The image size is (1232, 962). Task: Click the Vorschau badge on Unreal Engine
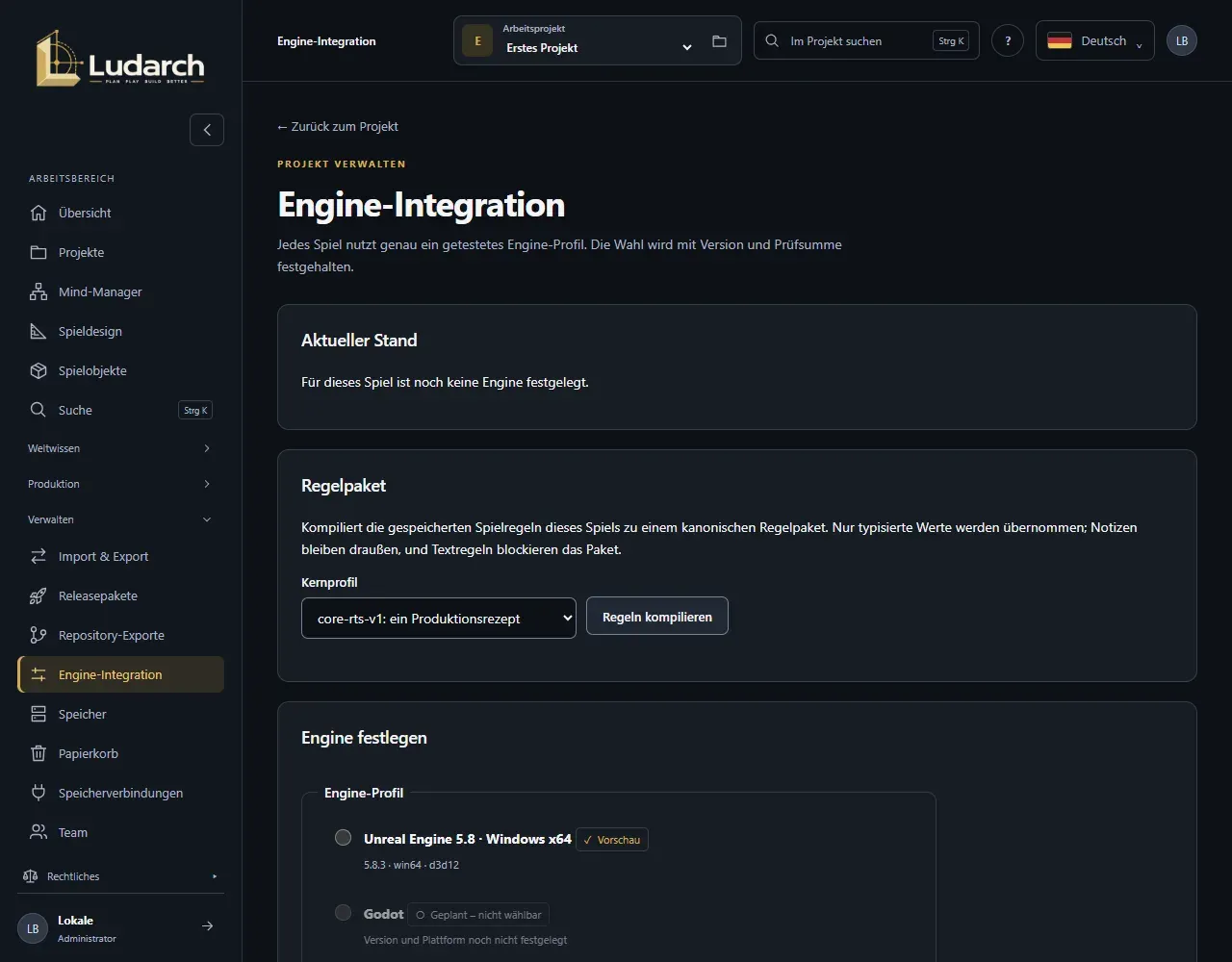click(612, 840)
